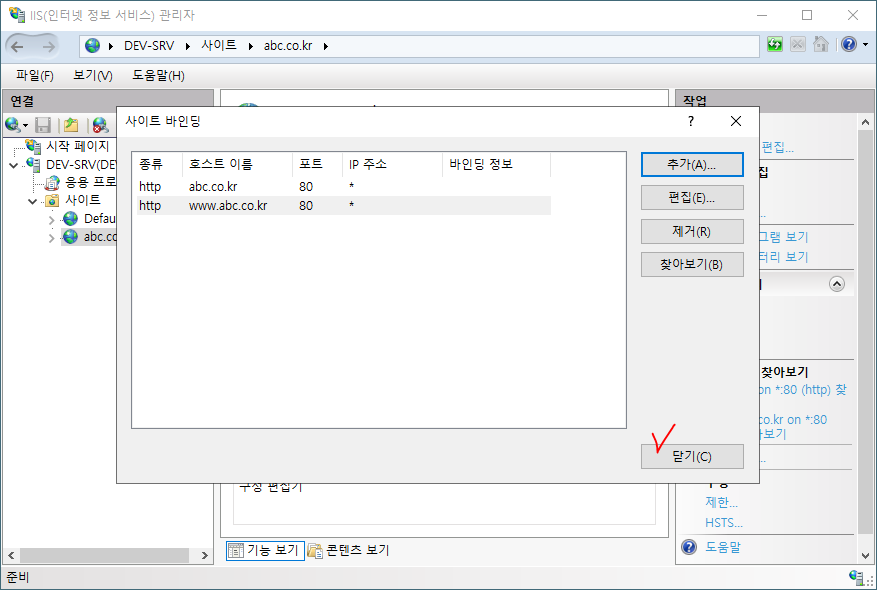Click the 응용 프로그램 풀 node icon
This screenshot has width=877, height=590.
(52, 182)
